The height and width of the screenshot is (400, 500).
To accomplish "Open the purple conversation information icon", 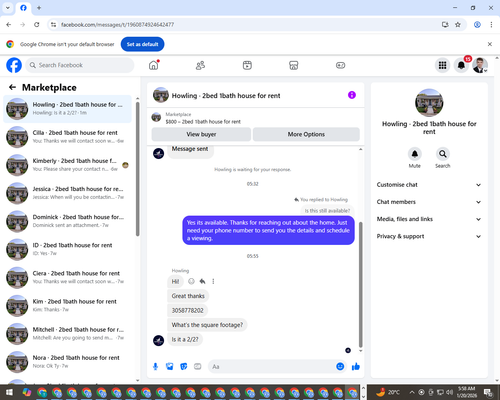I will point(352,95).
